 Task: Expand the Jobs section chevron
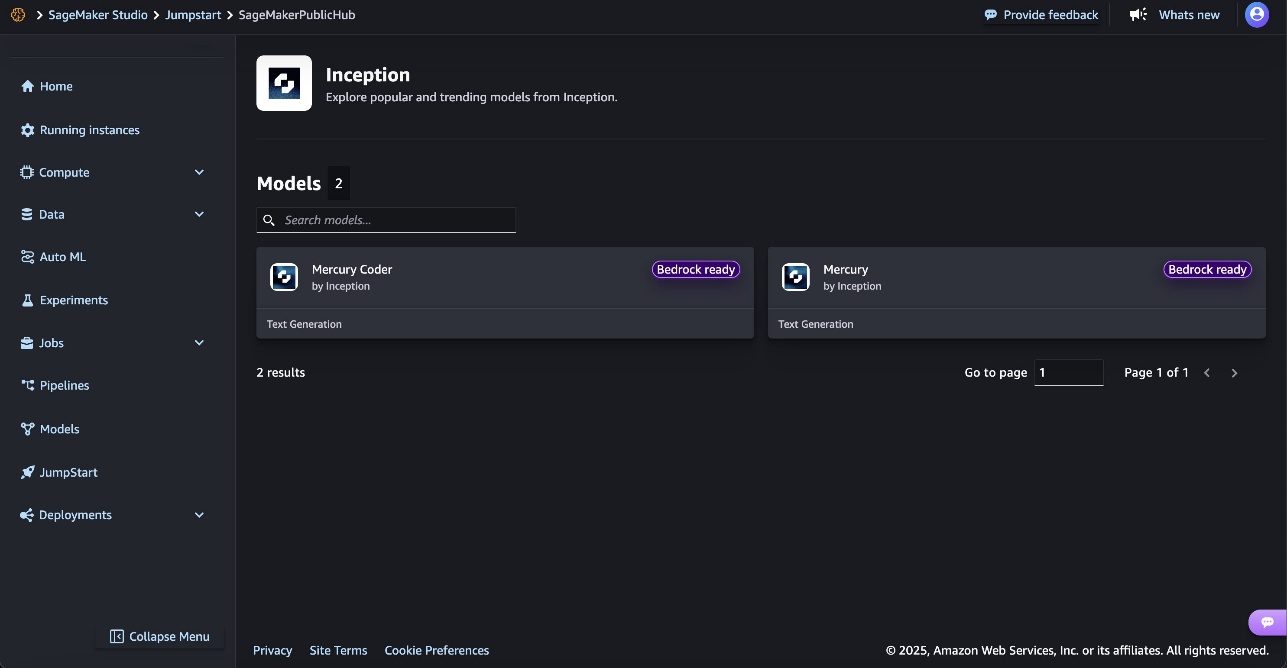(199, 343)
